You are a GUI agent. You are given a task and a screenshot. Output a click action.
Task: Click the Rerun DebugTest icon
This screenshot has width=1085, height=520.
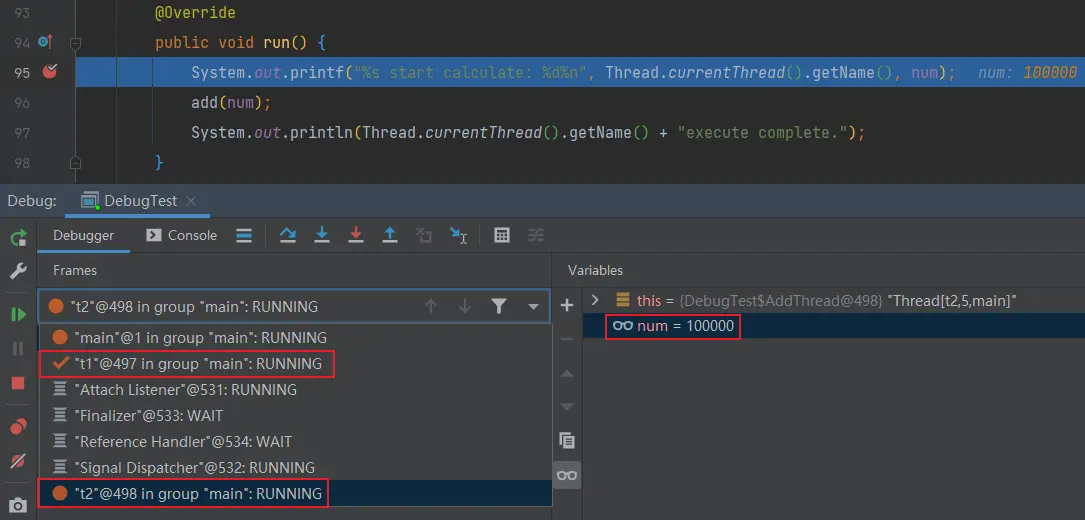pos(18,238)
